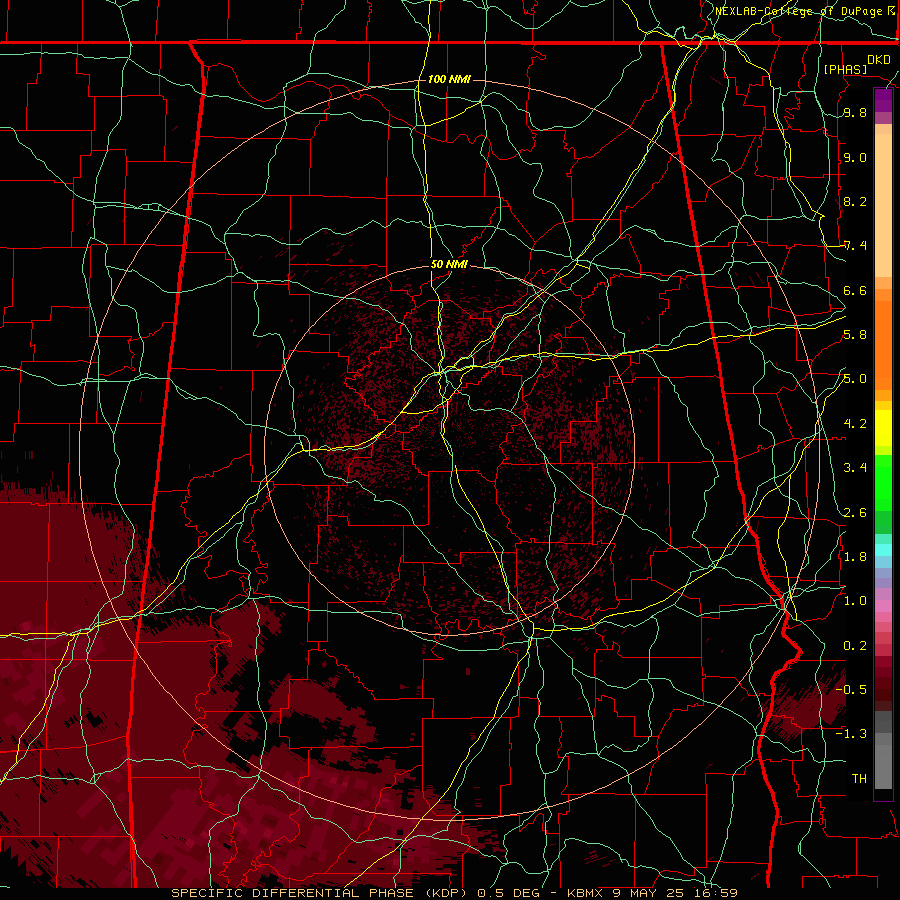Screen dimensions: 900x900
Task: Click the 7.4 value on color scale
Action: pos(855,246)
